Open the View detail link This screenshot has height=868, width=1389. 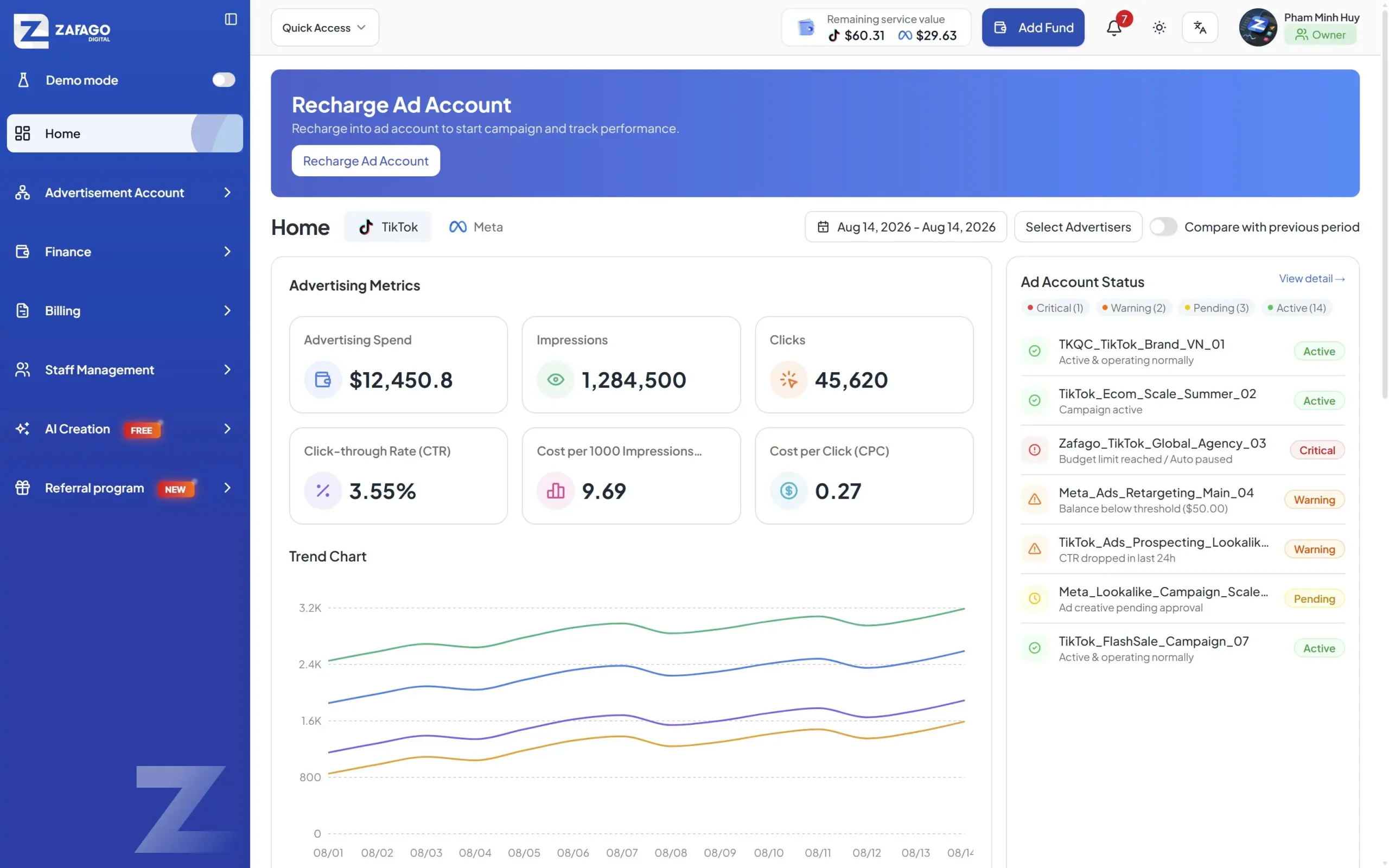click(x=1311, y=278)
